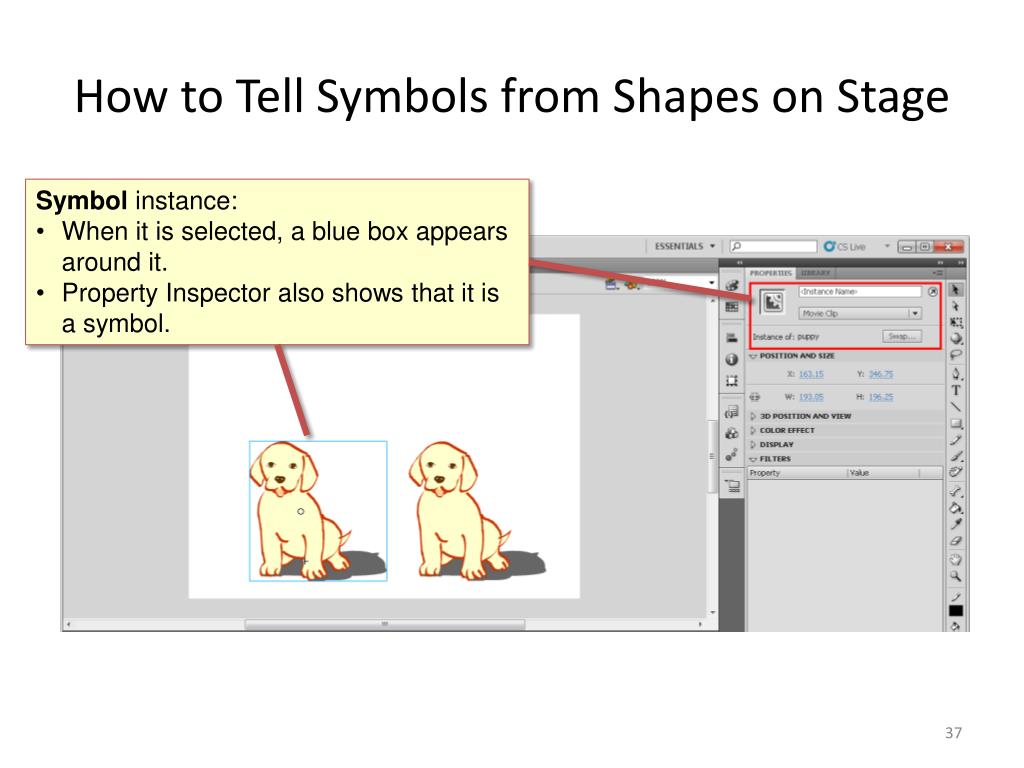Image resolution: width=1024 pixels, height=768 pixels.
Task: Click in the Instance Name field
Action: tap(860, 292)
